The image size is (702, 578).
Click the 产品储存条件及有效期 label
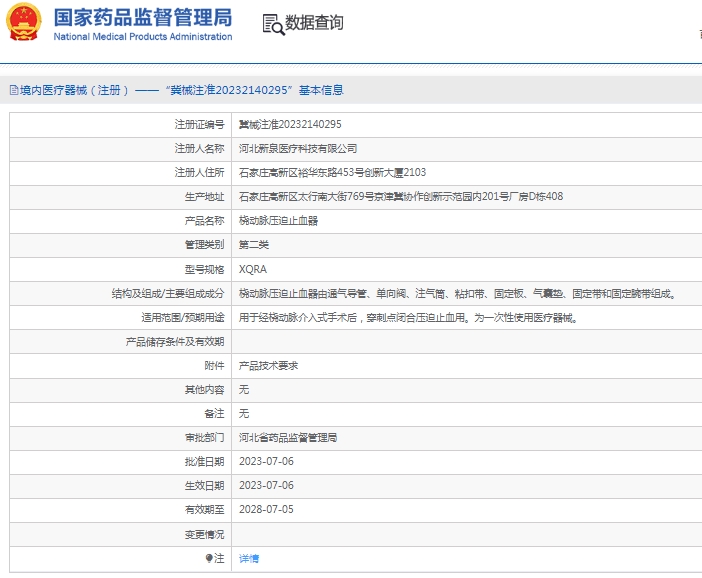175,342
